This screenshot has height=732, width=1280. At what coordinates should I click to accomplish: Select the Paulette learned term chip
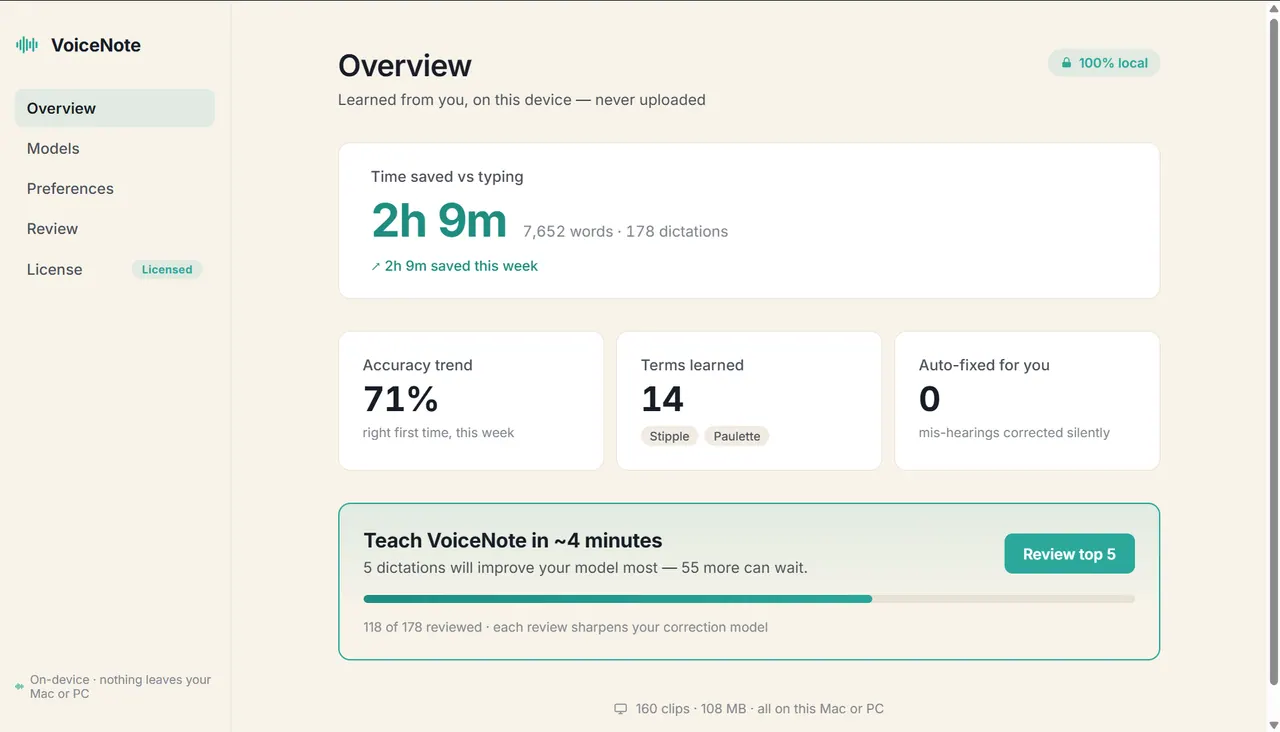[x=737, y=436]
